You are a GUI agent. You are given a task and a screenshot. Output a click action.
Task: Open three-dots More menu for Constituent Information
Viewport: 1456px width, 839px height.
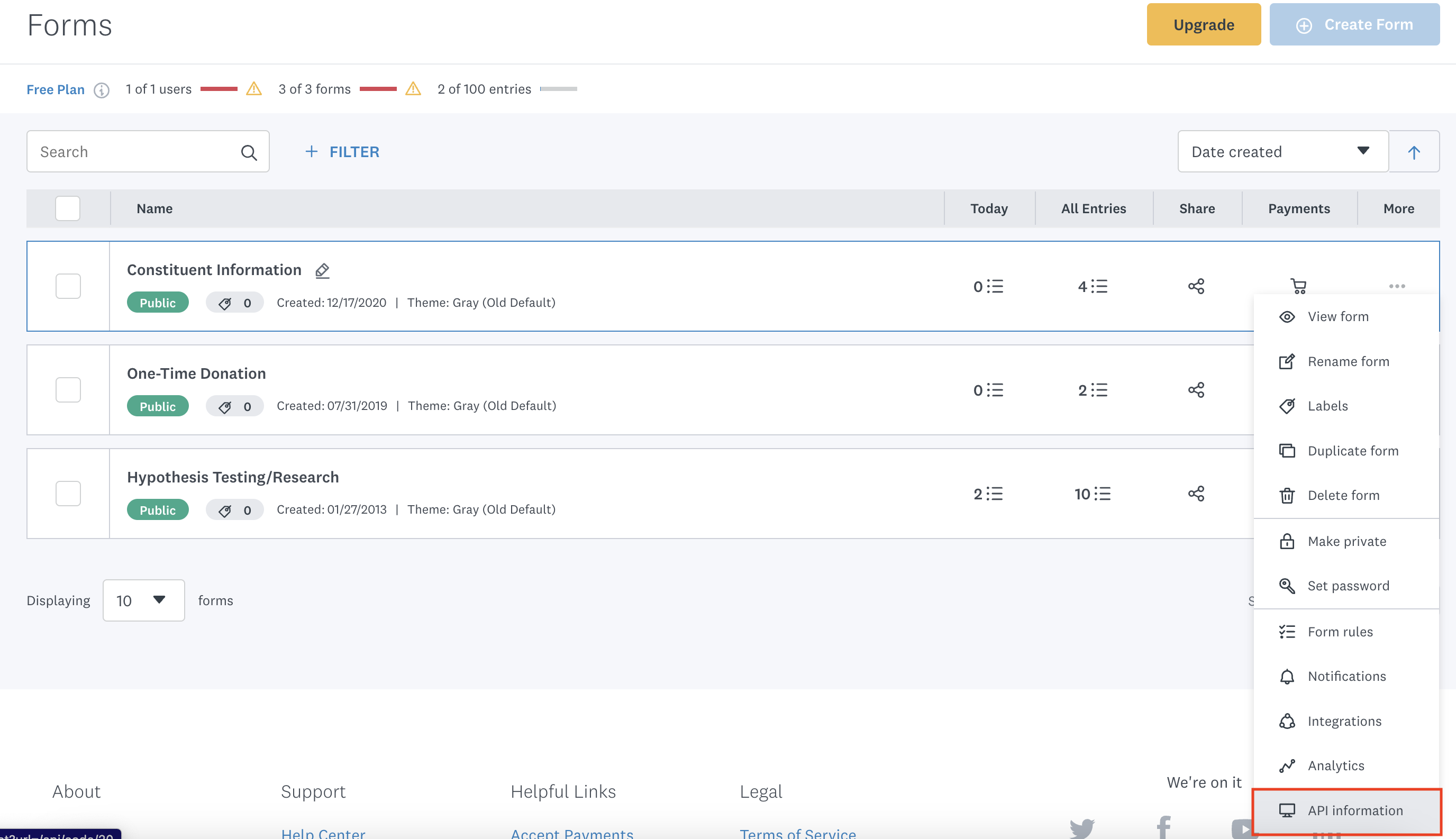pos(1397,286)
